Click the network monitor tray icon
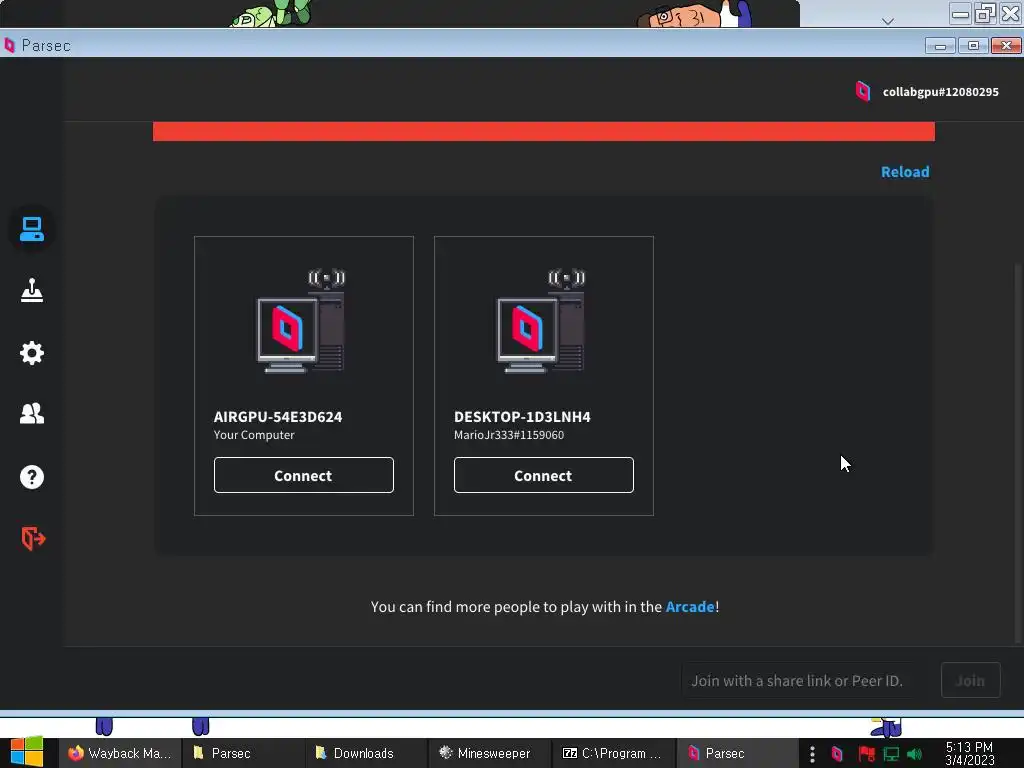 [891, 754]
